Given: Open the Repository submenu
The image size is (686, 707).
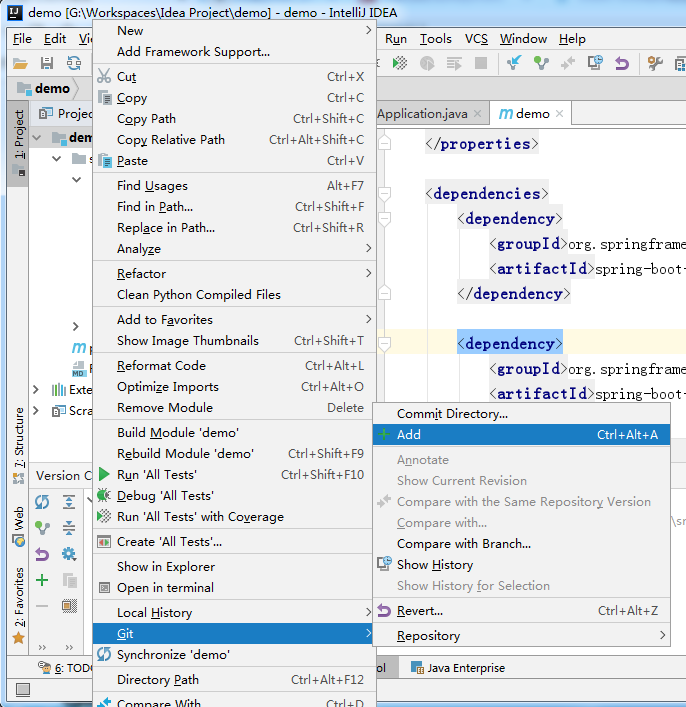Looking at the screenshot, I should pos(521,635).
